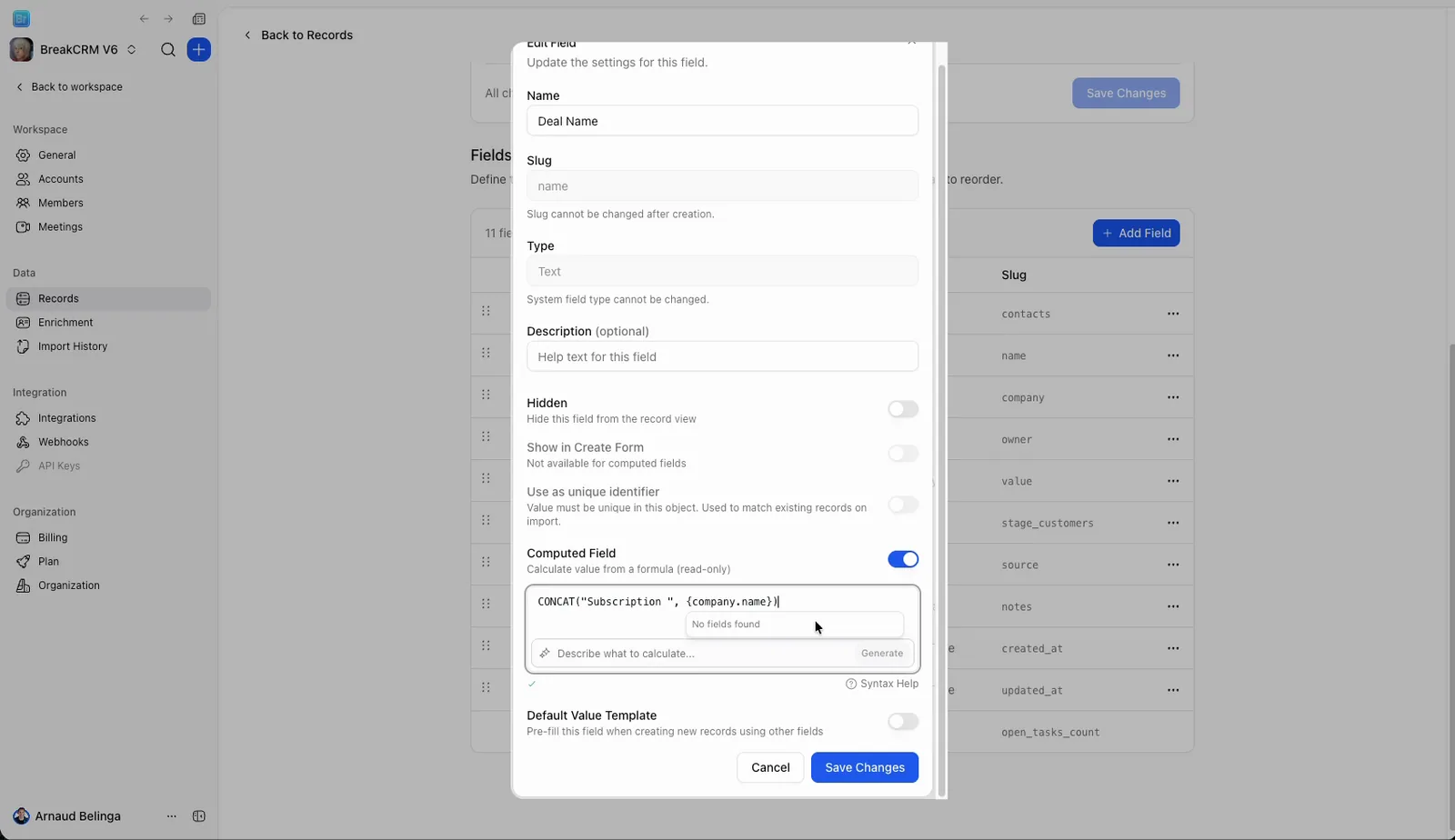1455x840 pixels.
Task: Click the Name input containing Deal Name
Action: click(722, 121)
